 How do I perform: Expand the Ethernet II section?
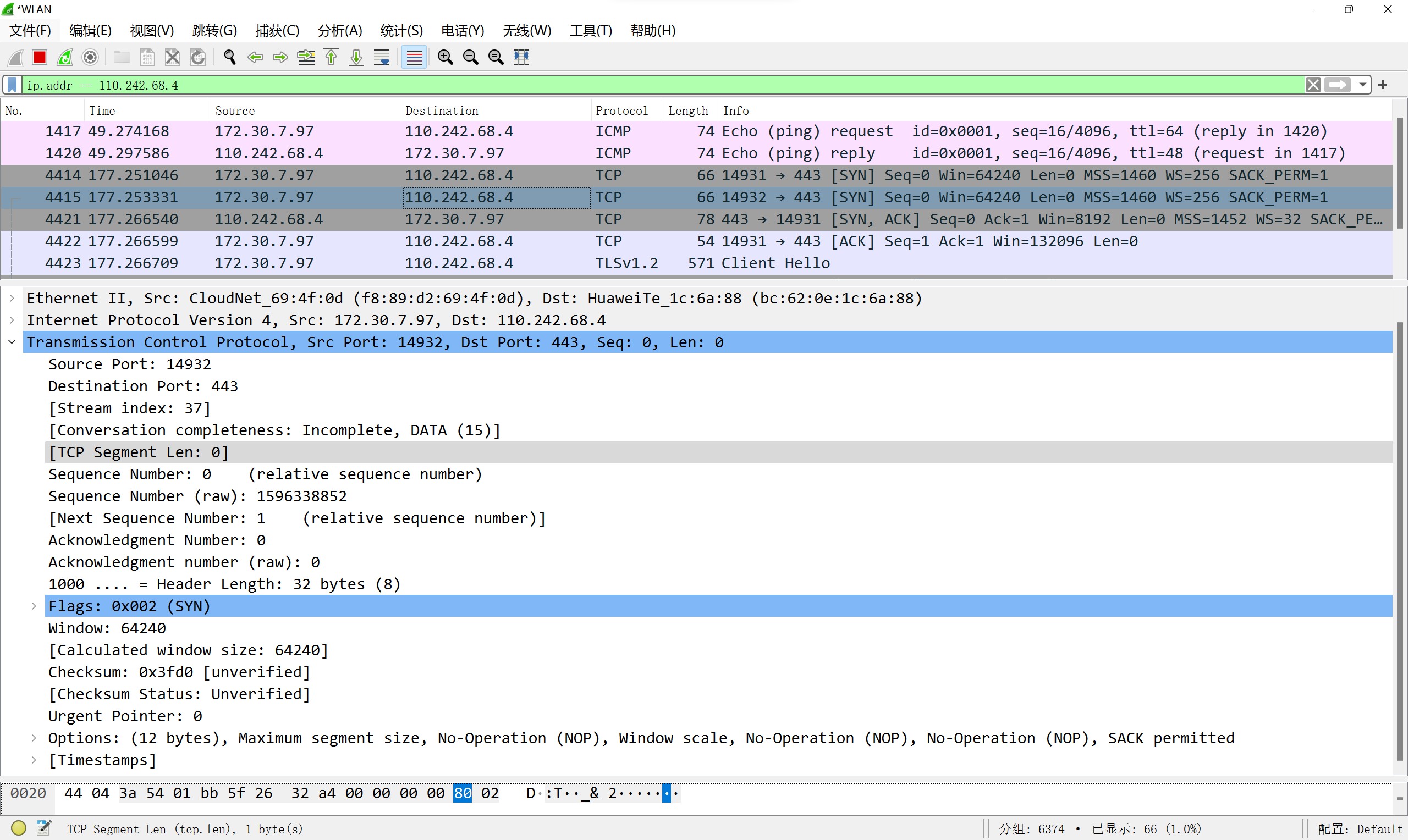(x=12, y=299)
